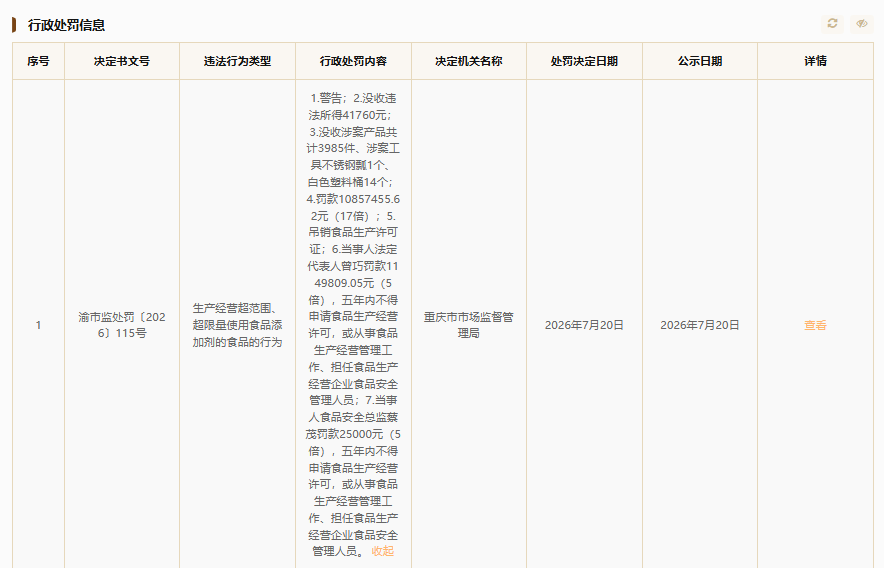Click the penalty content text starting 1.警告

[353, 324]
